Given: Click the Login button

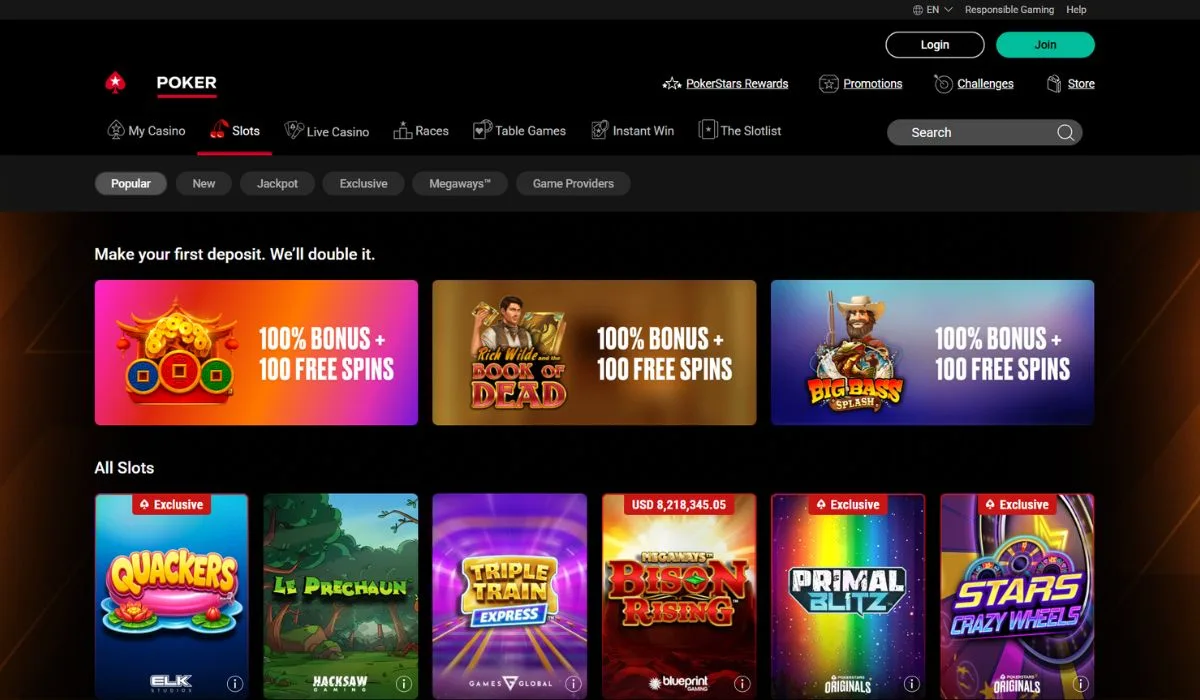Looking at the screenshot, I should pyautogui.click(x=935, y=45).
